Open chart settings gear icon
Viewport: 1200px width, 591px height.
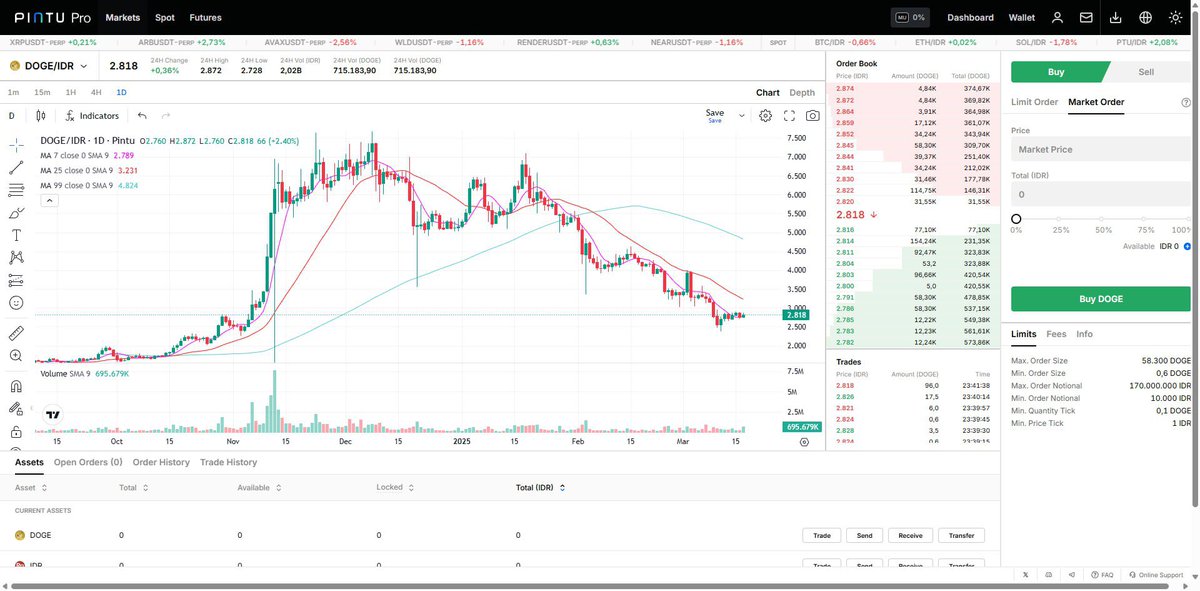[765, 116]
